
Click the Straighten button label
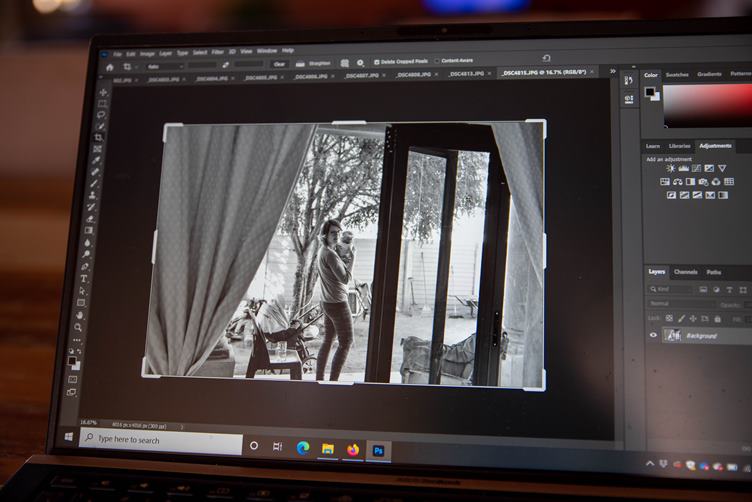point(319,63)
